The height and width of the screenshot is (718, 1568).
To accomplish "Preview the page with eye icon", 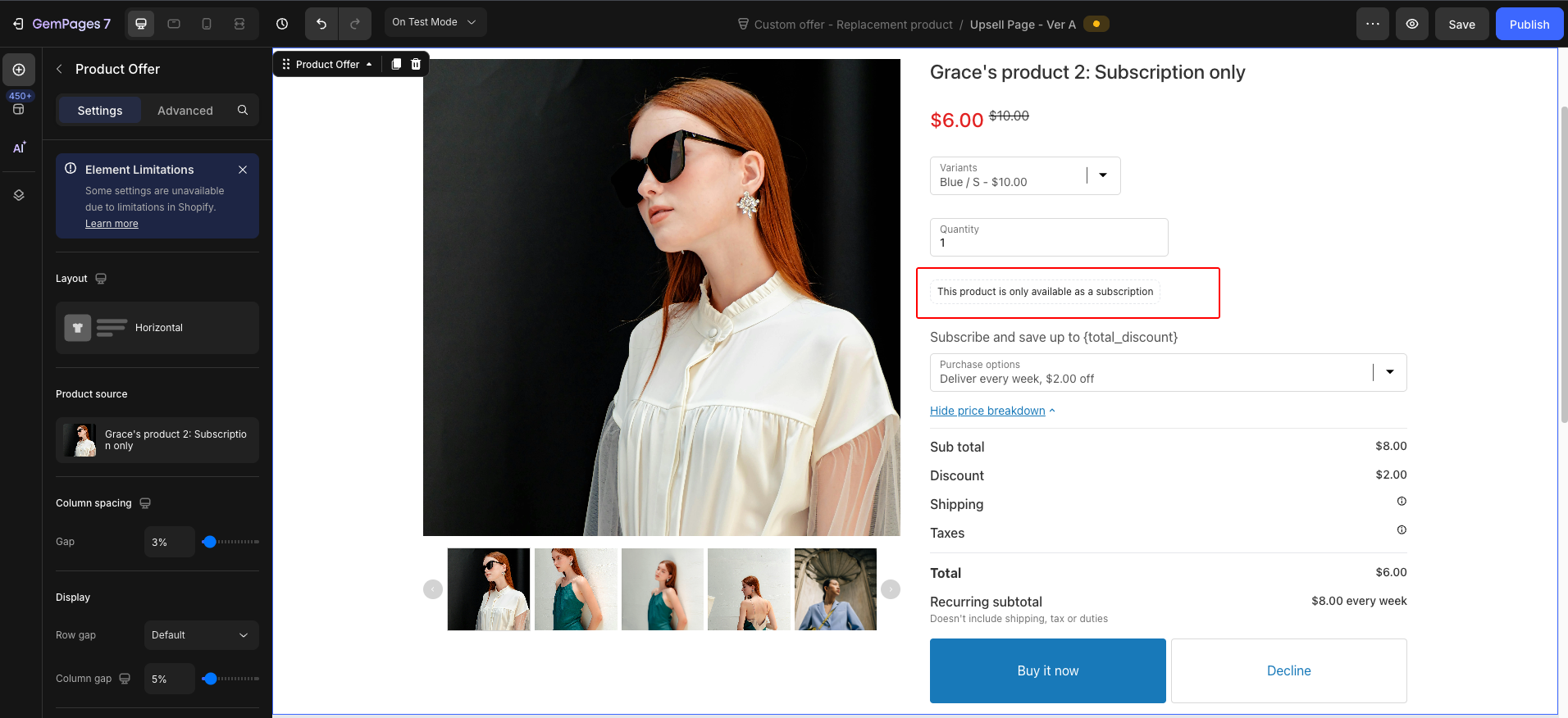I will point(1412,24).
